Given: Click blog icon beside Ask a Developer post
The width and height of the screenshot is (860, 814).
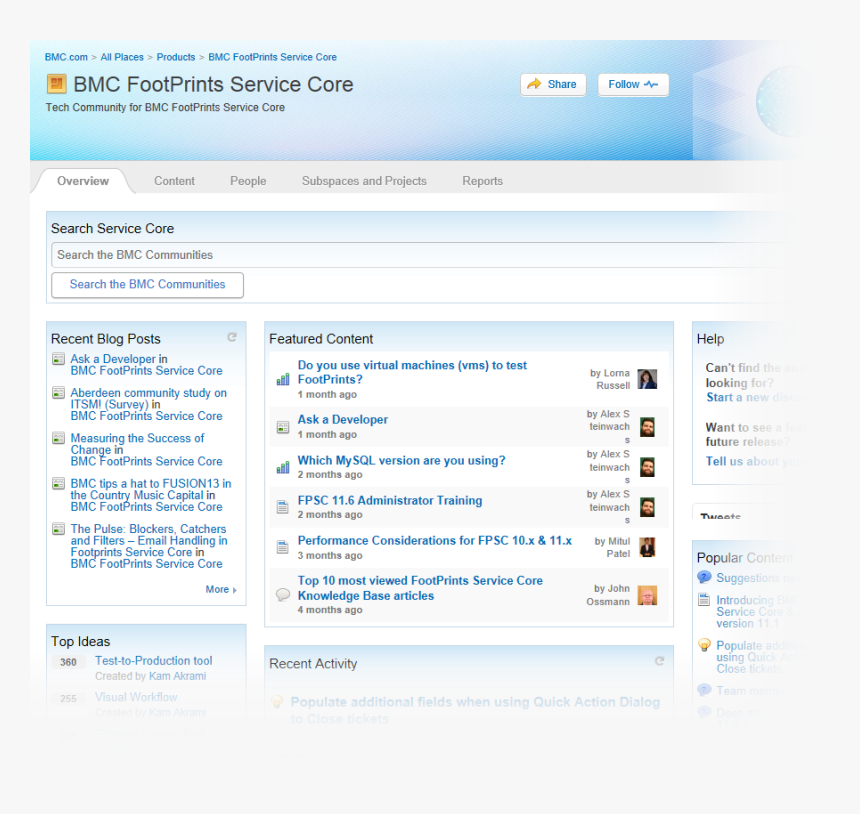Looking at the screenshot, I should click(58, 359).
